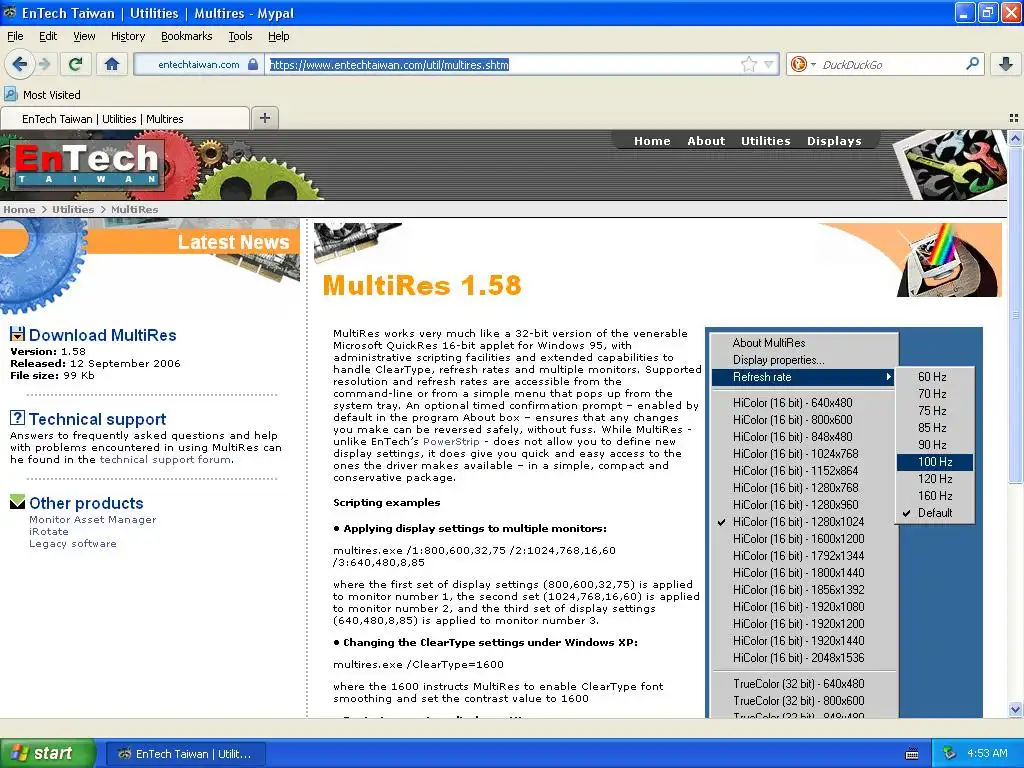Go to the browser Home icon
The image size is (1024, 768).
(112, 64)
